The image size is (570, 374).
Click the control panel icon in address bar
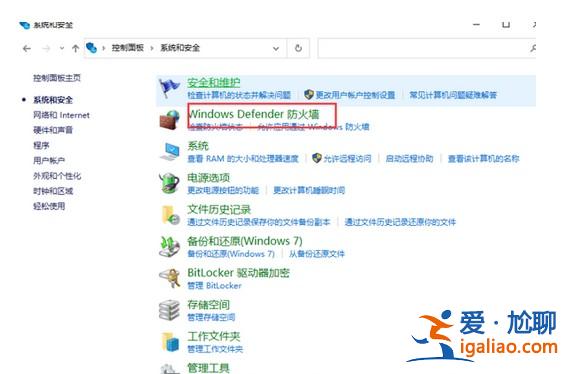tap(91, 48)
